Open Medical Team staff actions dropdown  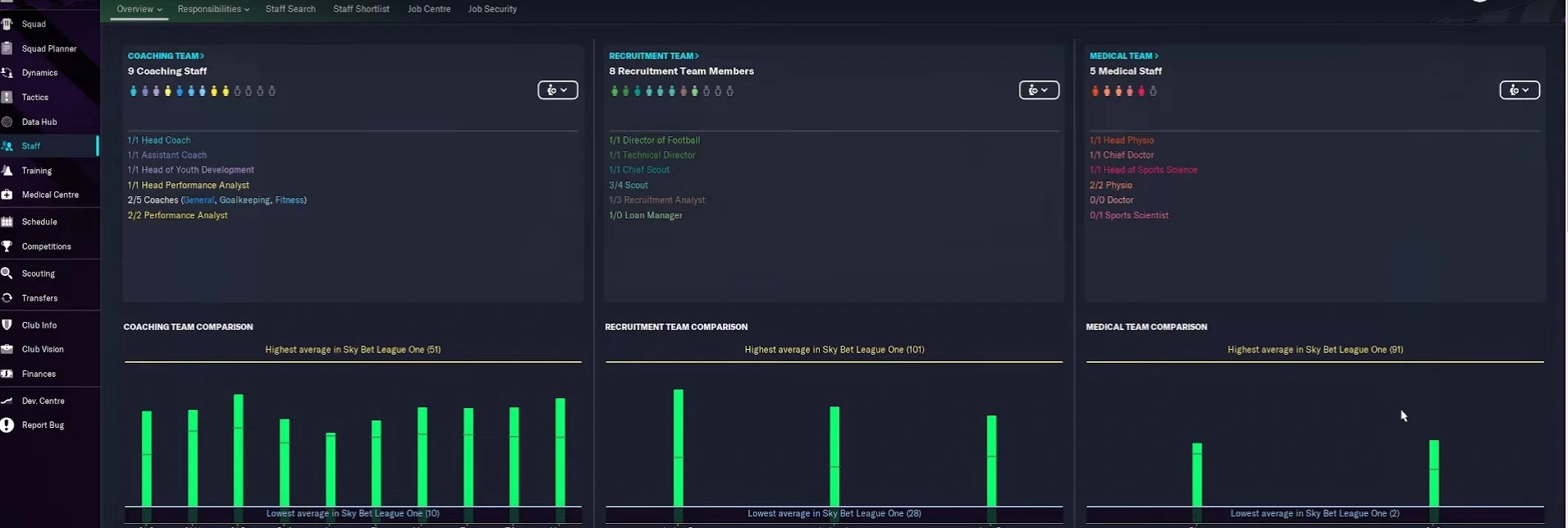[x=1520, y=90]
